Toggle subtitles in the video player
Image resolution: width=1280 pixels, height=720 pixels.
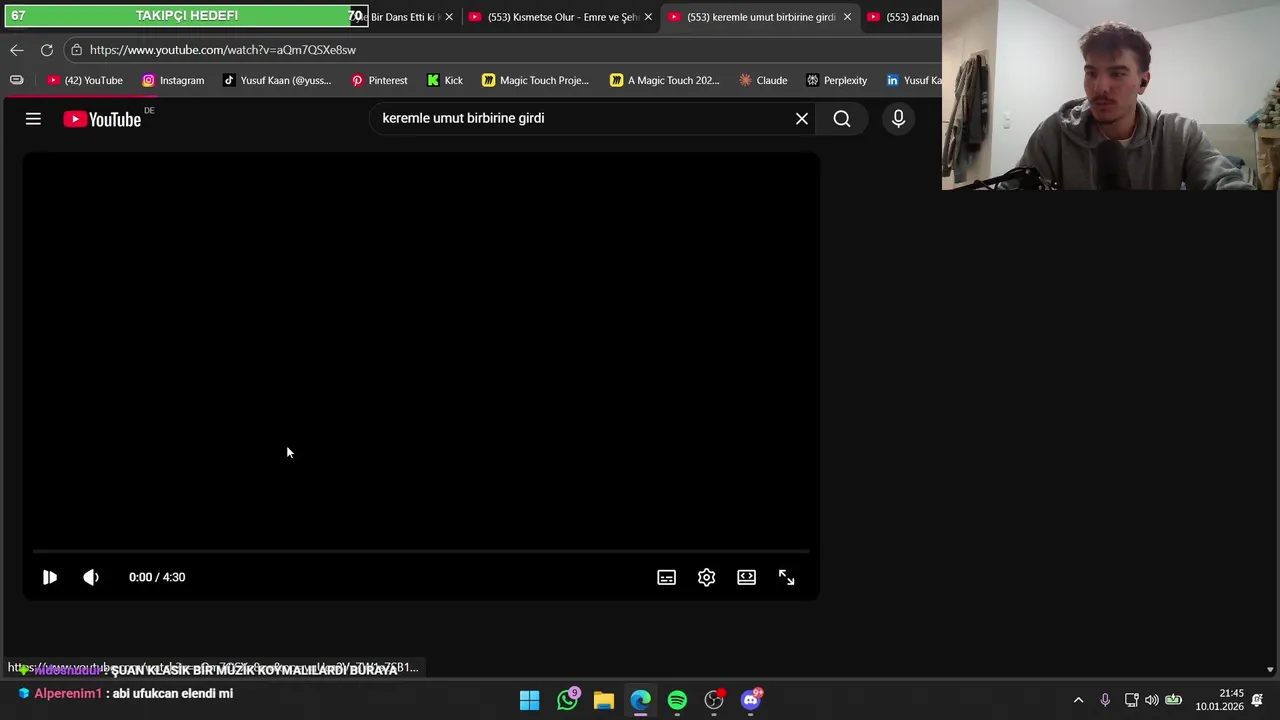(666, 577)
